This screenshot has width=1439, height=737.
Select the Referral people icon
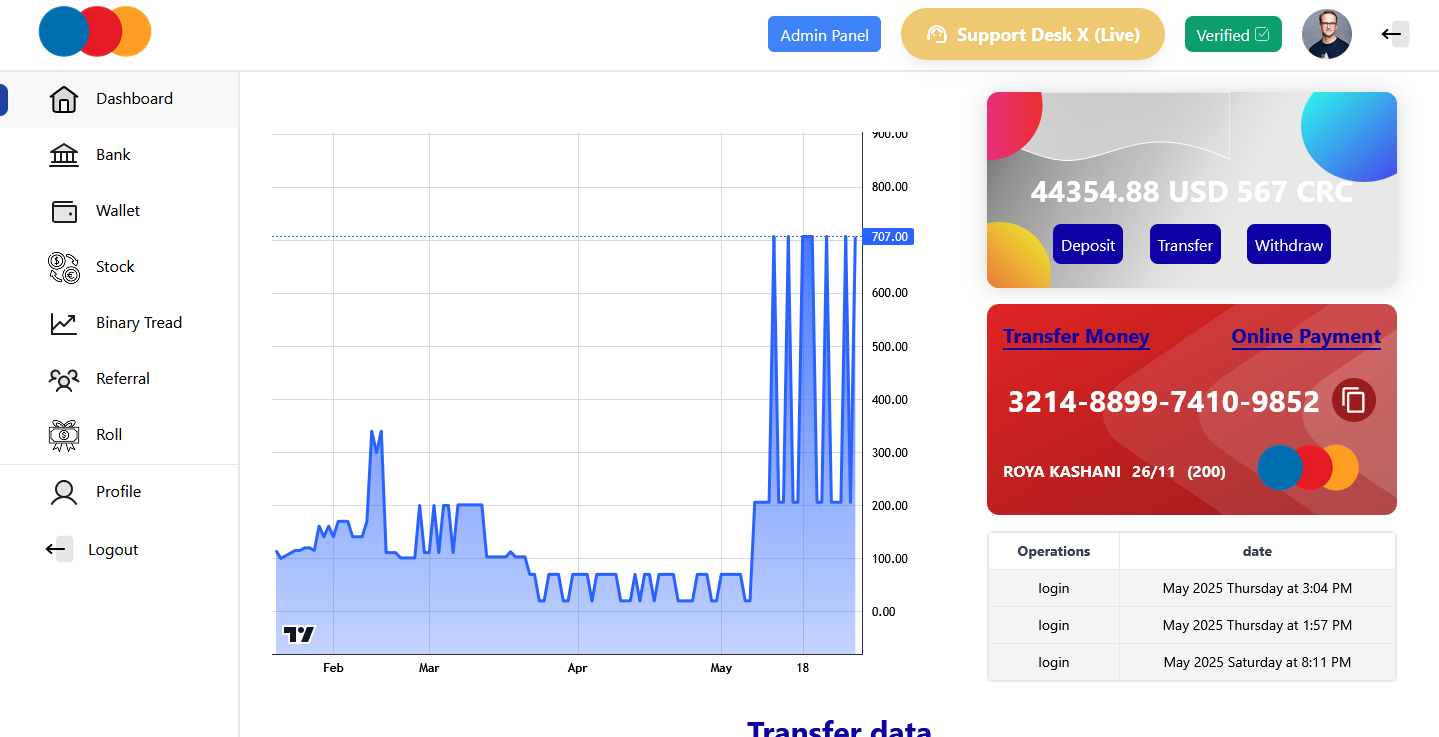[63, 378]
